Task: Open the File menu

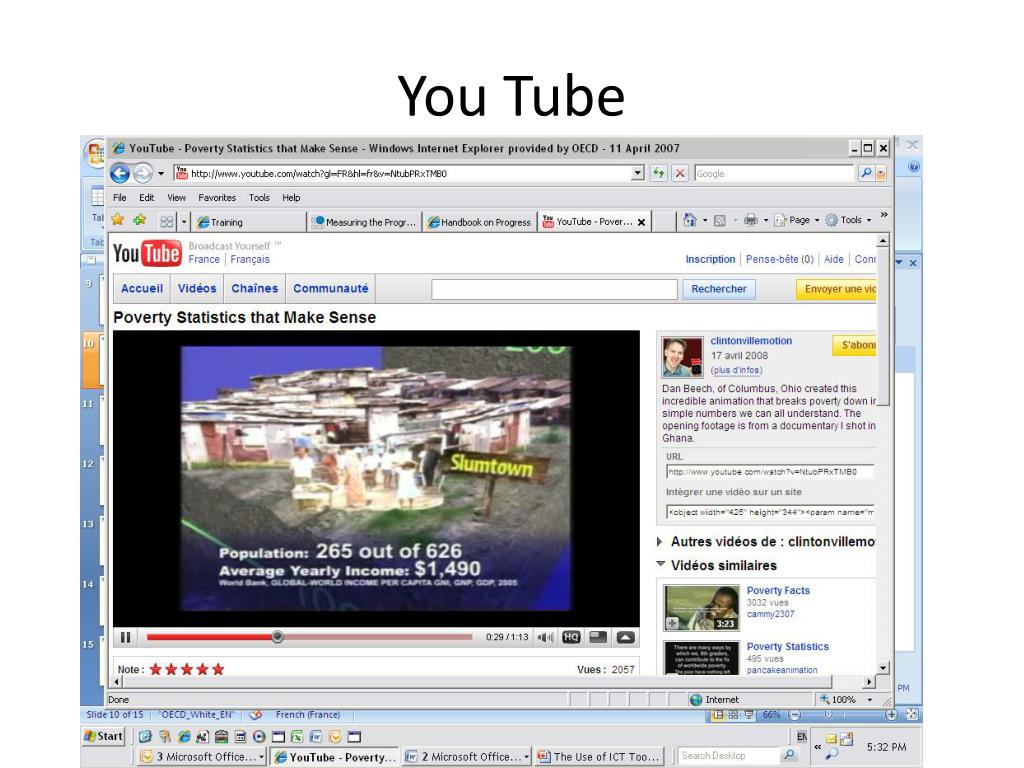Action: pyautogui.click(x=120, y=197)
